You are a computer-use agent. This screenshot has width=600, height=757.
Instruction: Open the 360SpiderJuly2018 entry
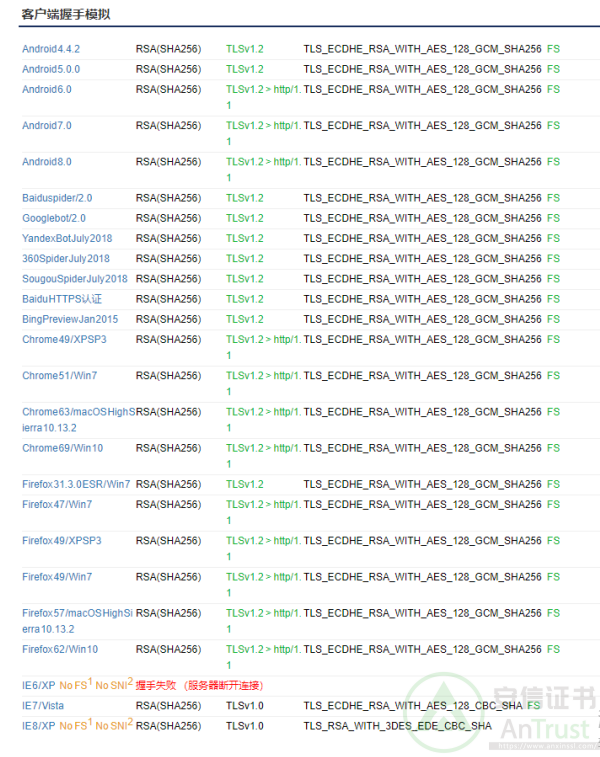coord(66,258)
